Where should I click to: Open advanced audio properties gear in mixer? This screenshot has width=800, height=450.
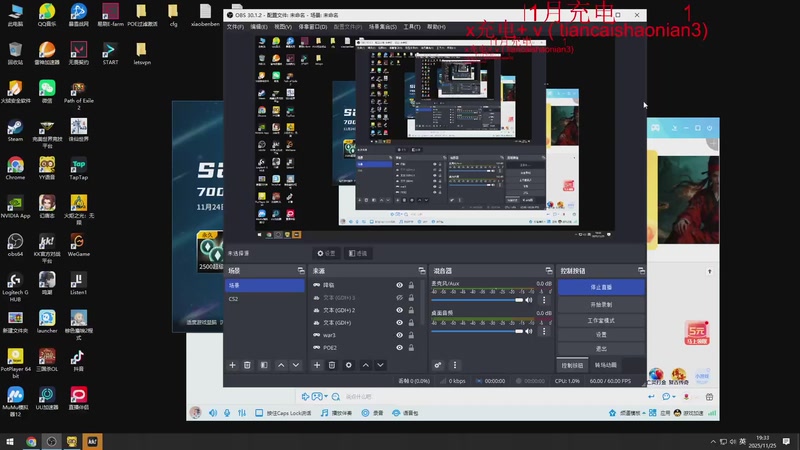pyautogui.click(x=438, y=365)
